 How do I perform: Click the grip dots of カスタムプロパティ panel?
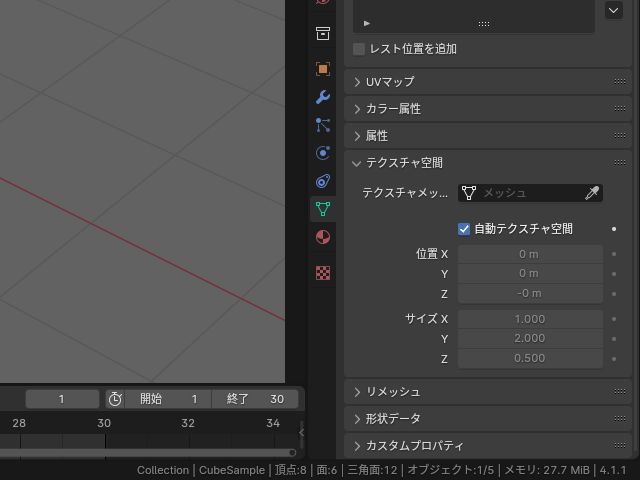[620, 445]
